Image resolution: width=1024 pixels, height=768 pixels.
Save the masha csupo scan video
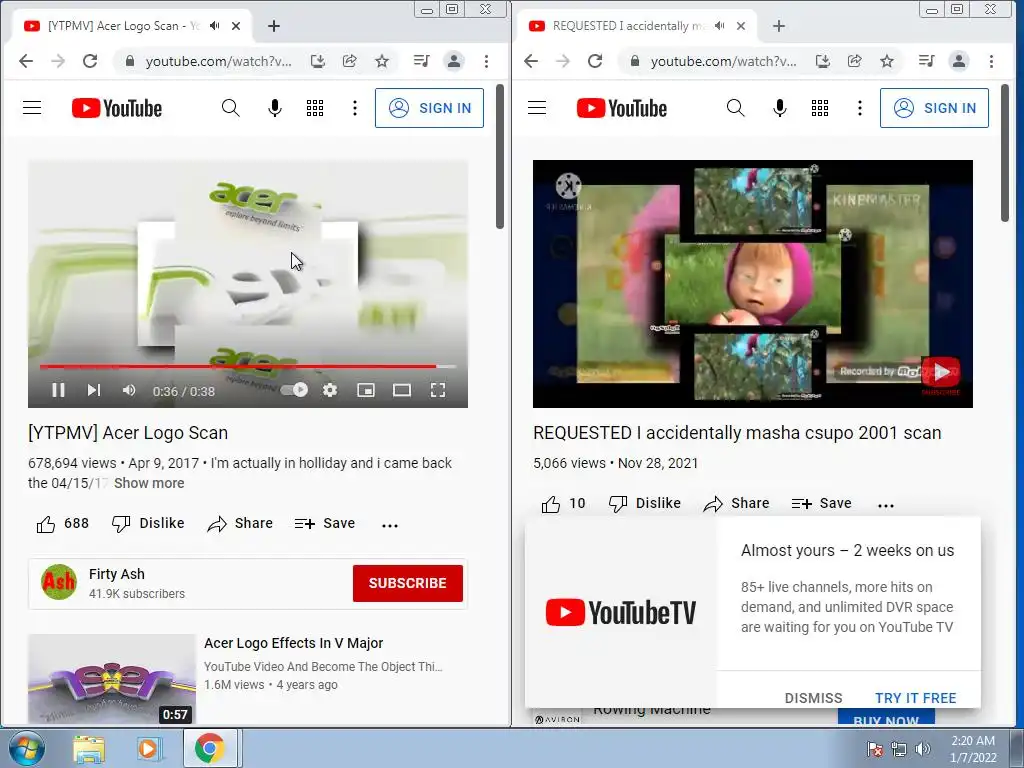[821, 504]
